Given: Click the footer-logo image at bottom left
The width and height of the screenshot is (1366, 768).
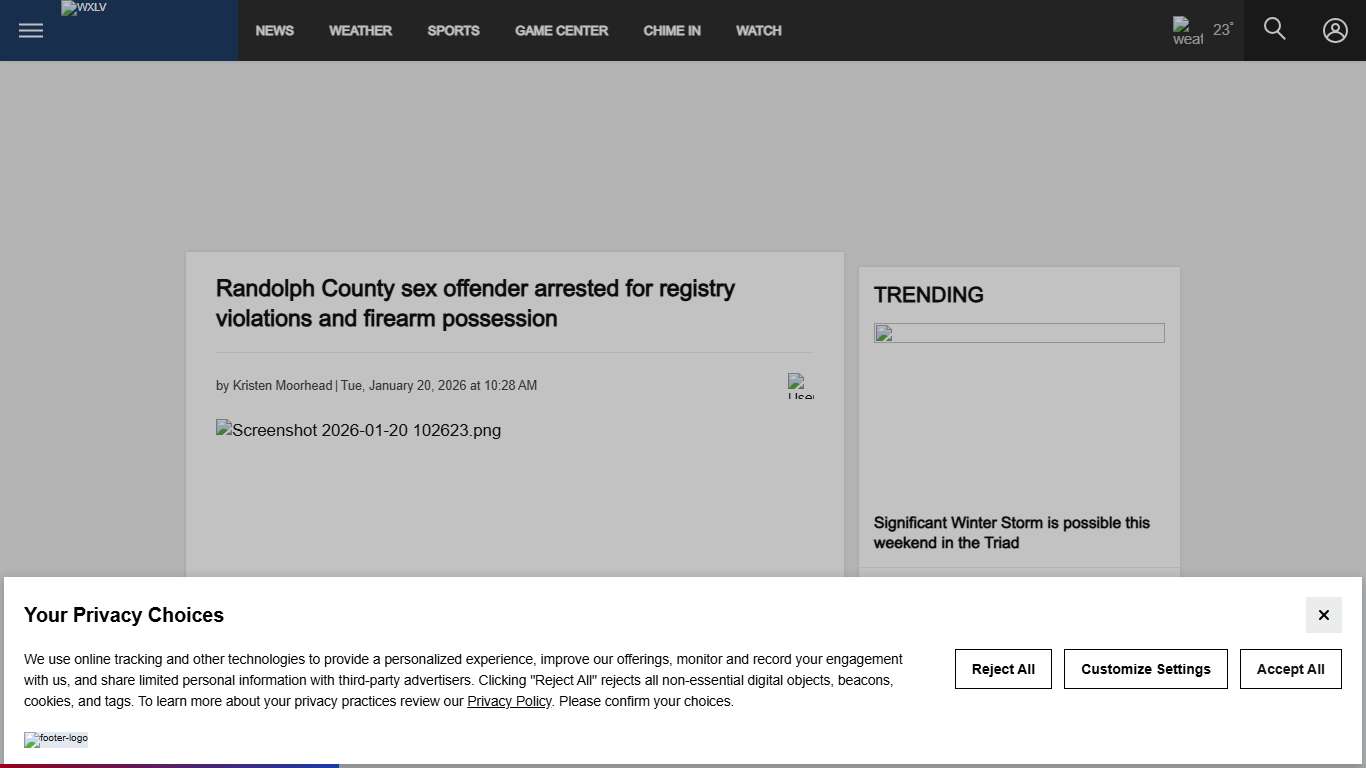Looking at the screenshot, I should click(x=56, y=740).
